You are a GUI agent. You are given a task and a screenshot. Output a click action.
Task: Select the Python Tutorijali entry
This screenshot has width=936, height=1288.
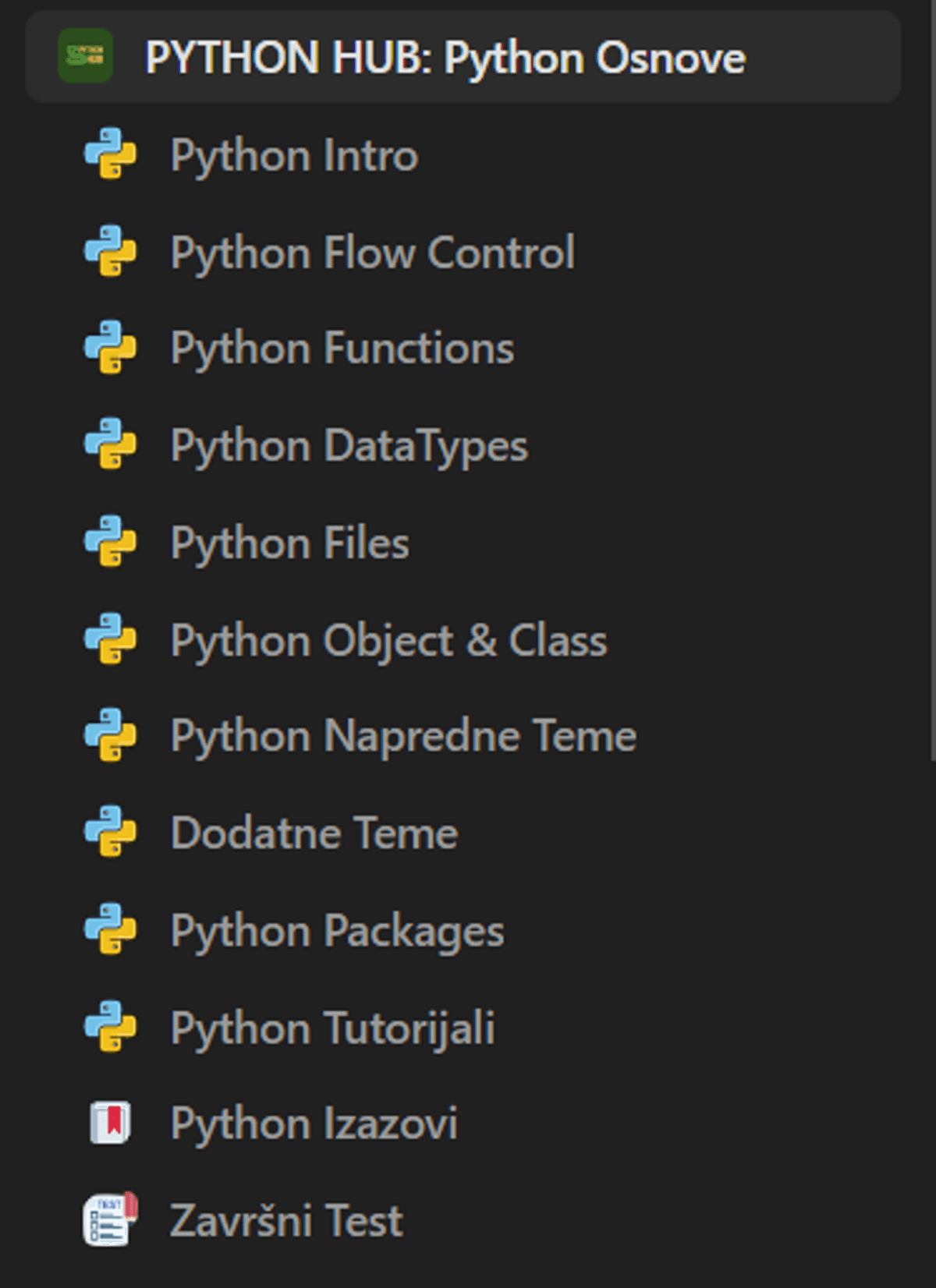click(332, 1028)
